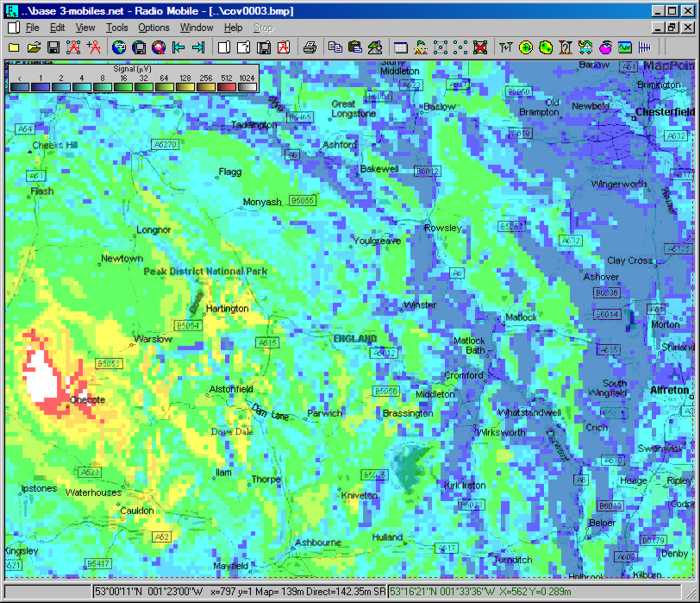This screenshot has width=700, height=603.
Task: Click the grid of dots with square icon
Action: tap(440, 47)
